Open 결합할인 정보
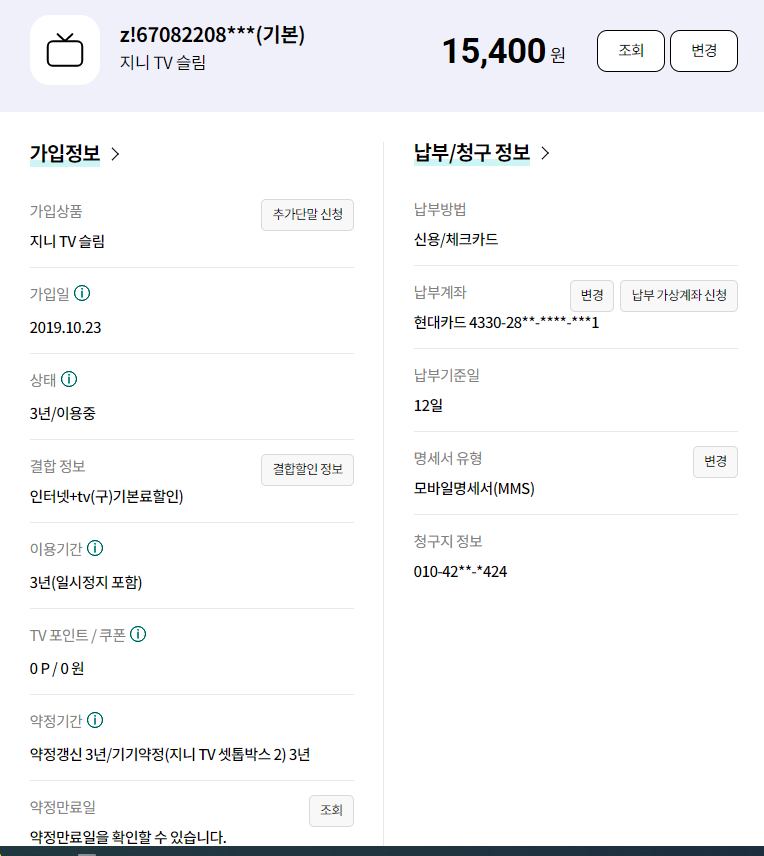This screenshot has width=764, height=856. [x=307, y=470]
